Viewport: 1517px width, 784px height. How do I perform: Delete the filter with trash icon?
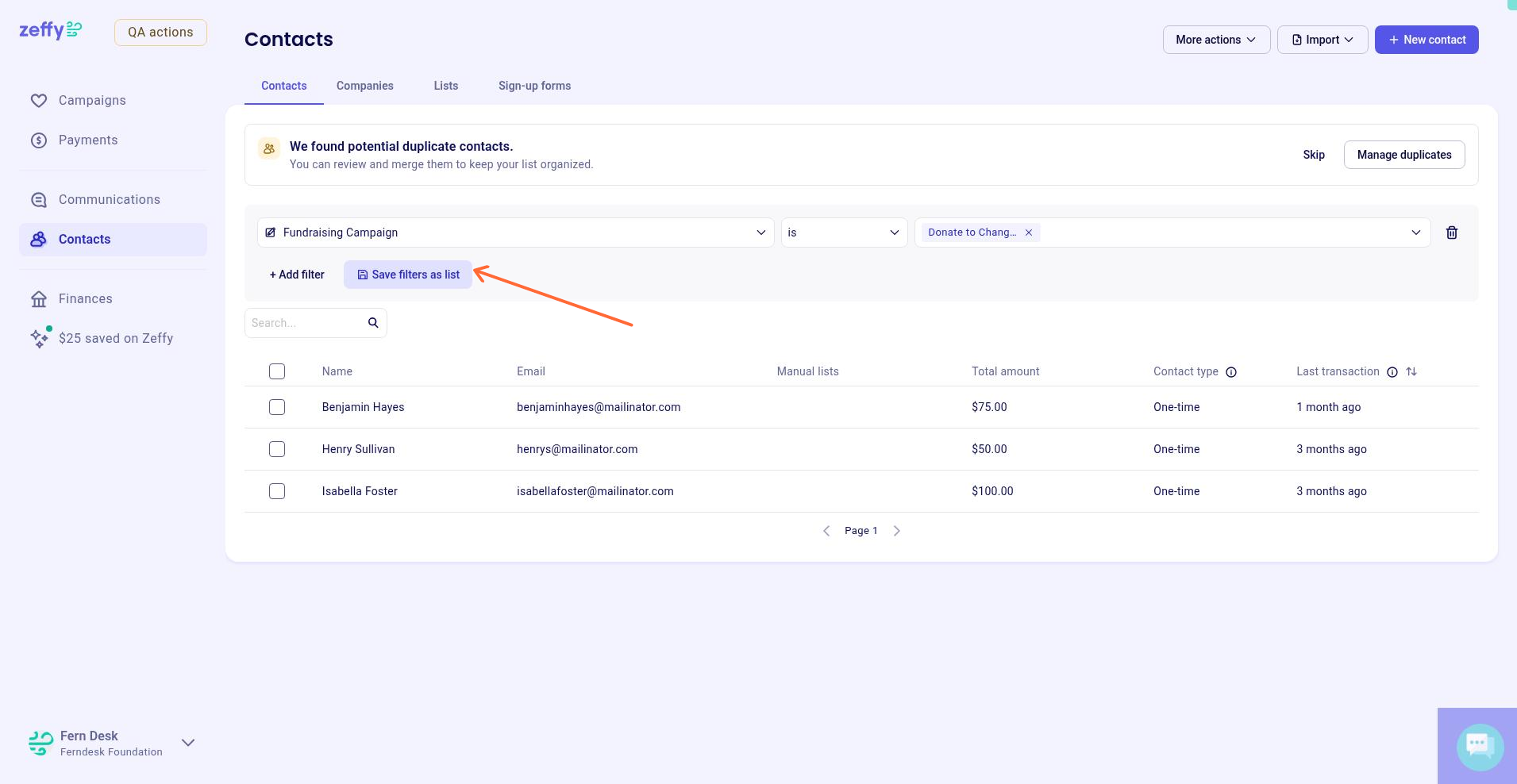tap(1452, 233)
